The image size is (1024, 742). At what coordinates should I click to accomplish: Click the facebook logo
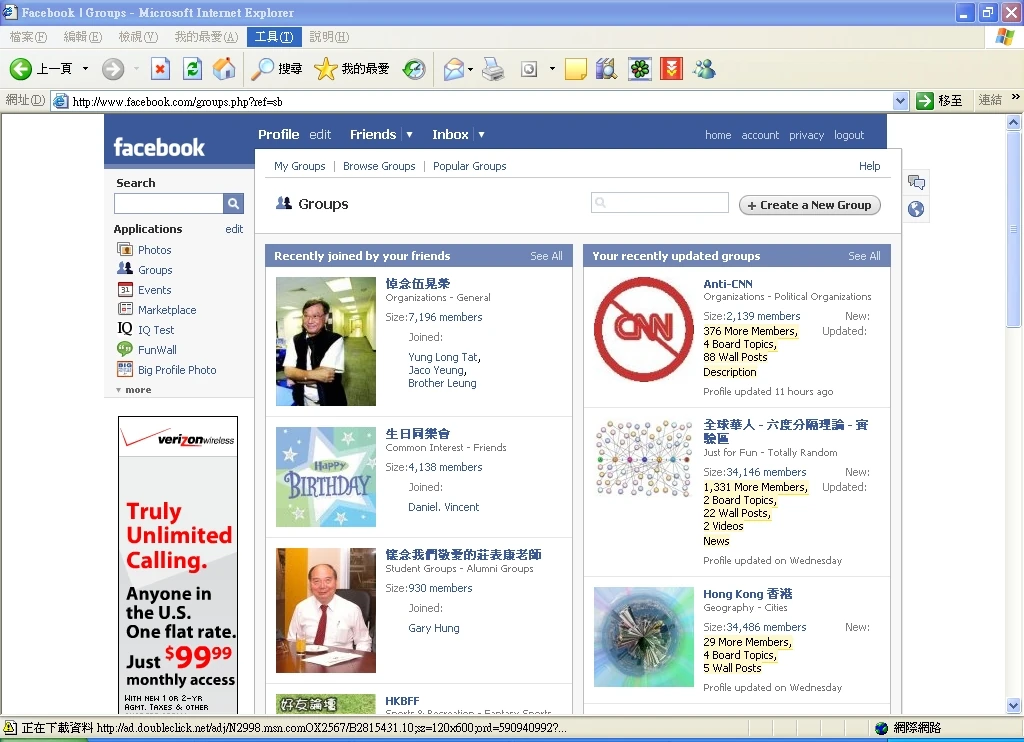(159, 148)
